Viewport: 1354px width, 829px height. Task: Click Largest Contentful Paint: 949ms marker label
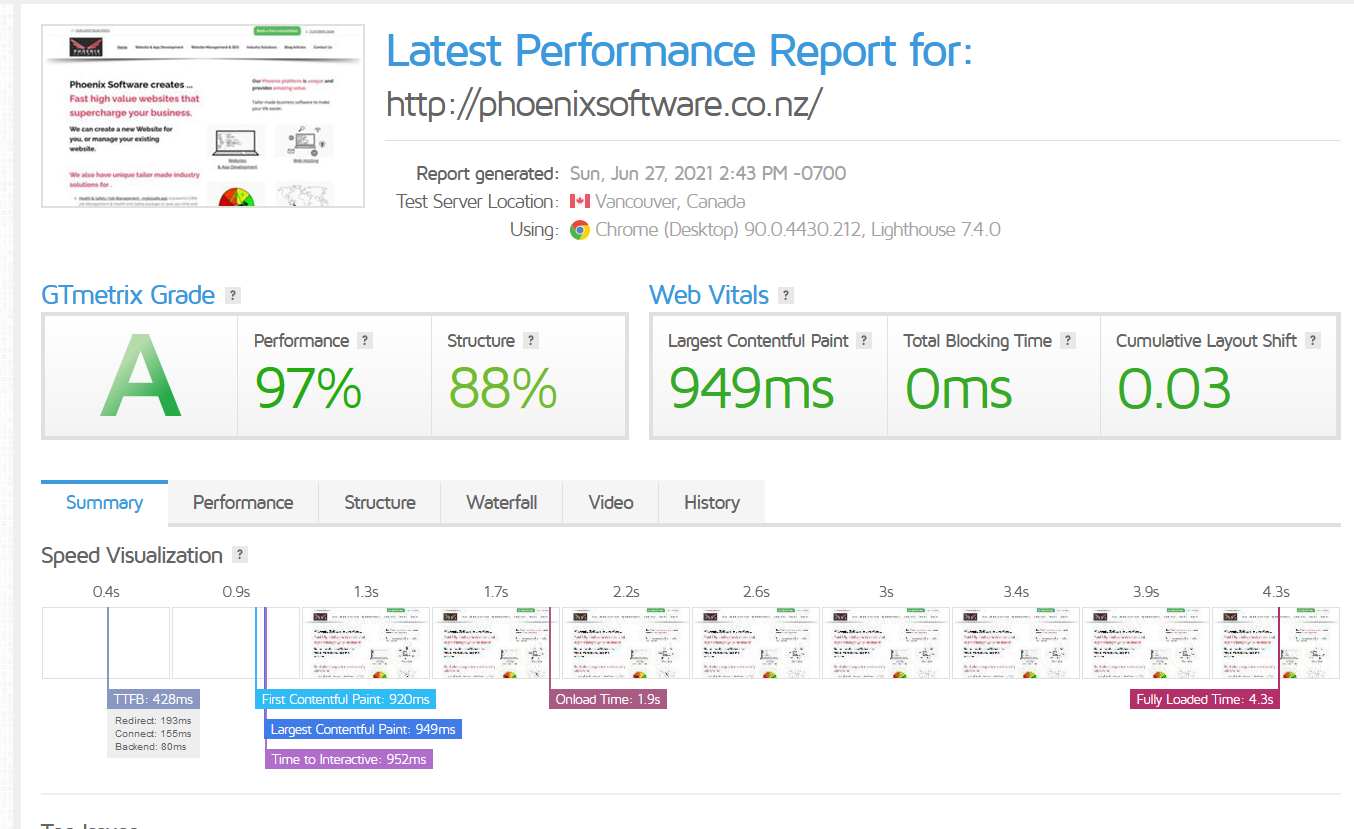[x=363, y=729]
